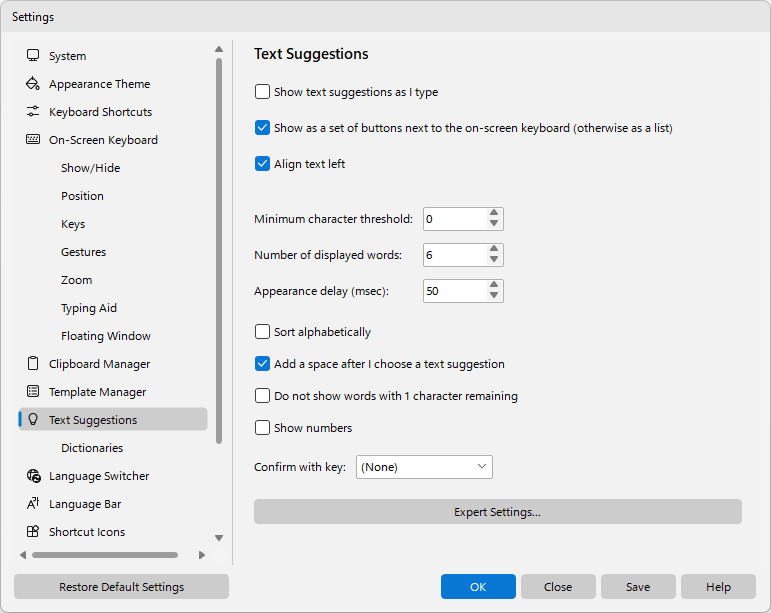
Task: Click sidebar horizontal scroll left arrow
Action: pos(23,555)
